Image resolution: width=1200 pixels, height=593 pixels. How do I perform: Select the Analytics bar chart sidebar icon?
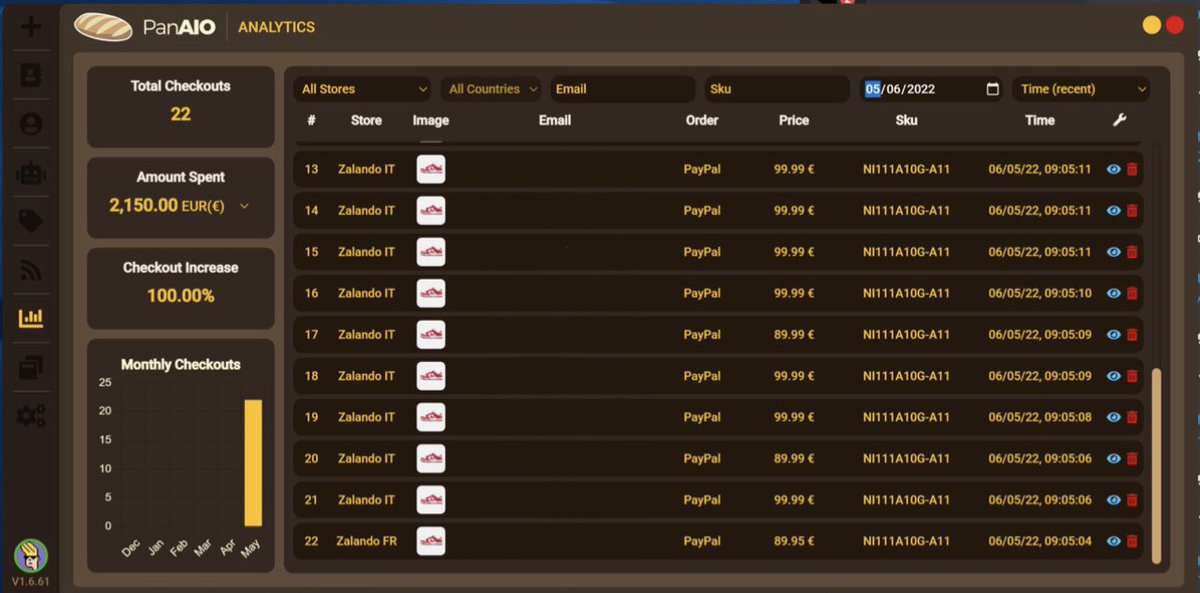(31, 319)
